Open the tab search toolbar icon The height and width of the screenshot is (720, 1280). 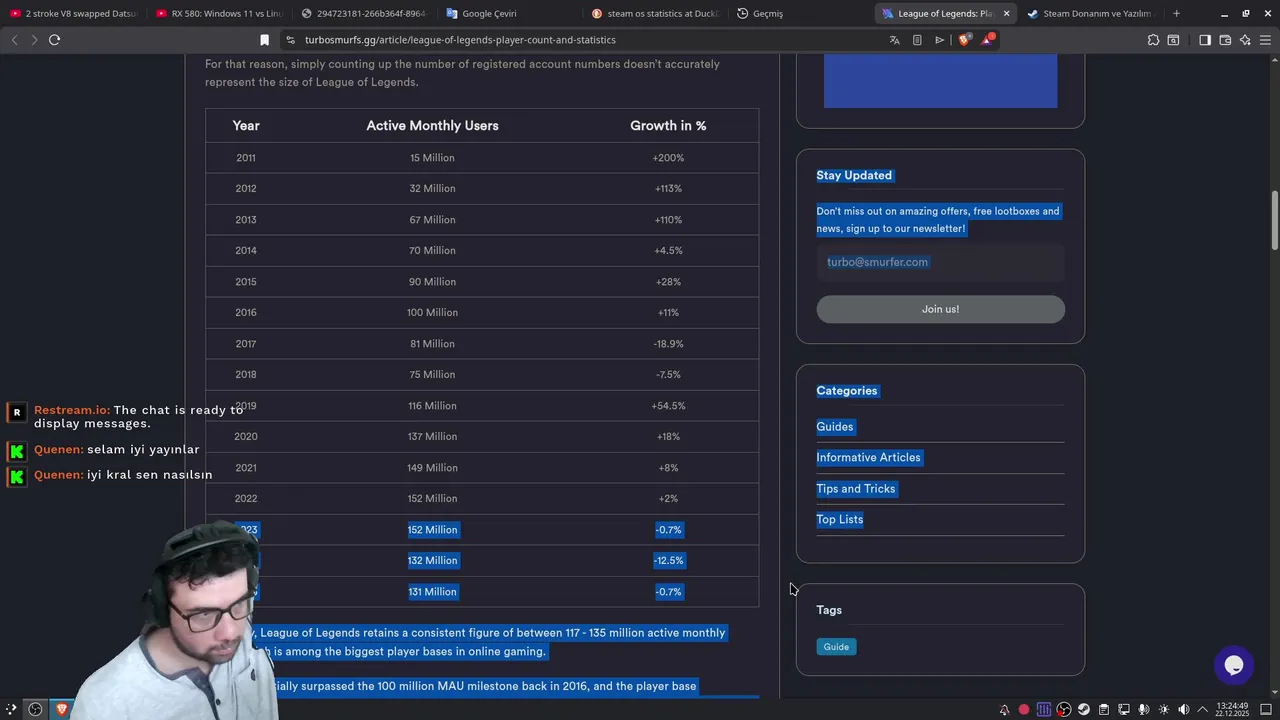[1174, 40]
